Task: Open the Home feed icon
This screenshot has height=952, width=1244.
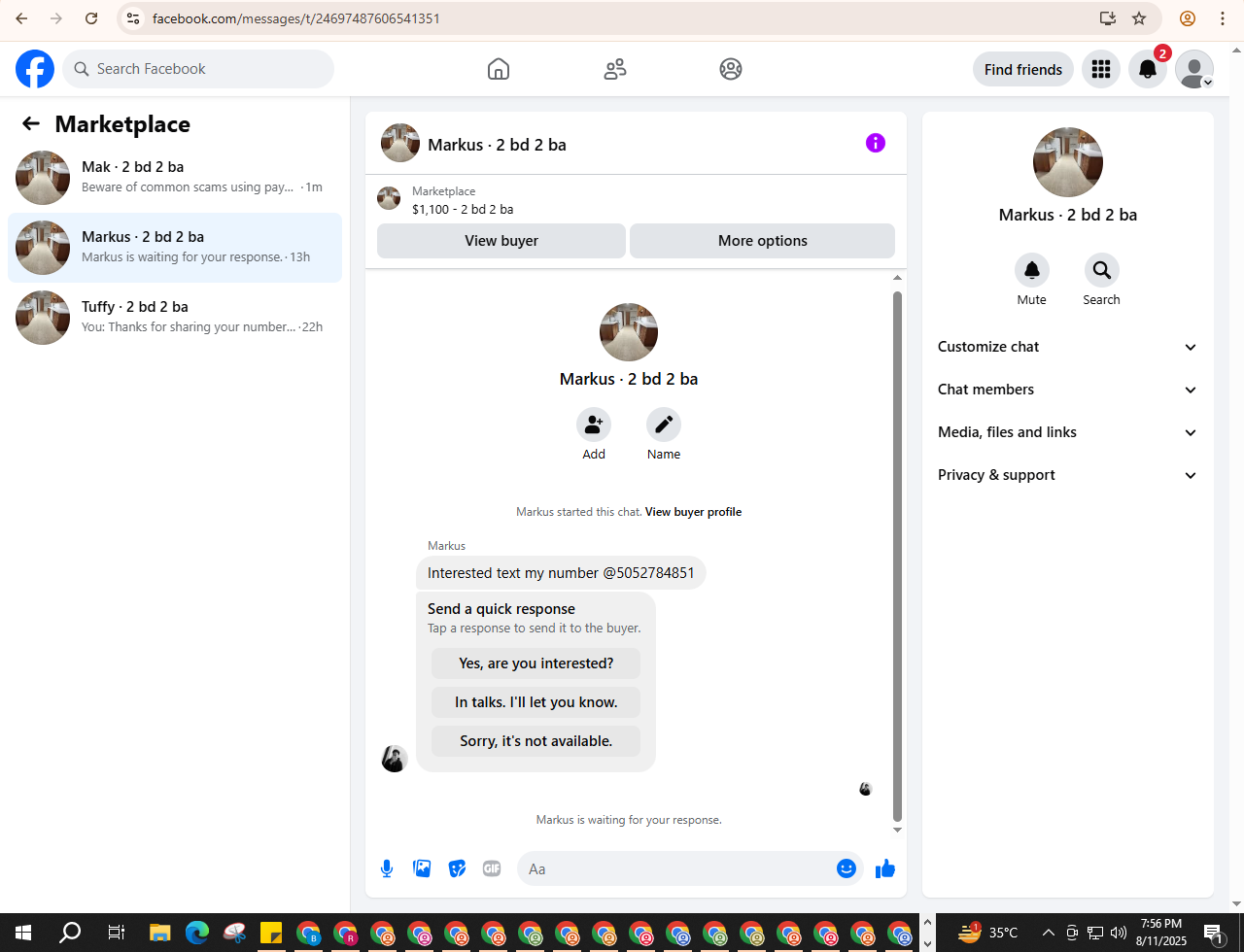Action: [499, 69]
